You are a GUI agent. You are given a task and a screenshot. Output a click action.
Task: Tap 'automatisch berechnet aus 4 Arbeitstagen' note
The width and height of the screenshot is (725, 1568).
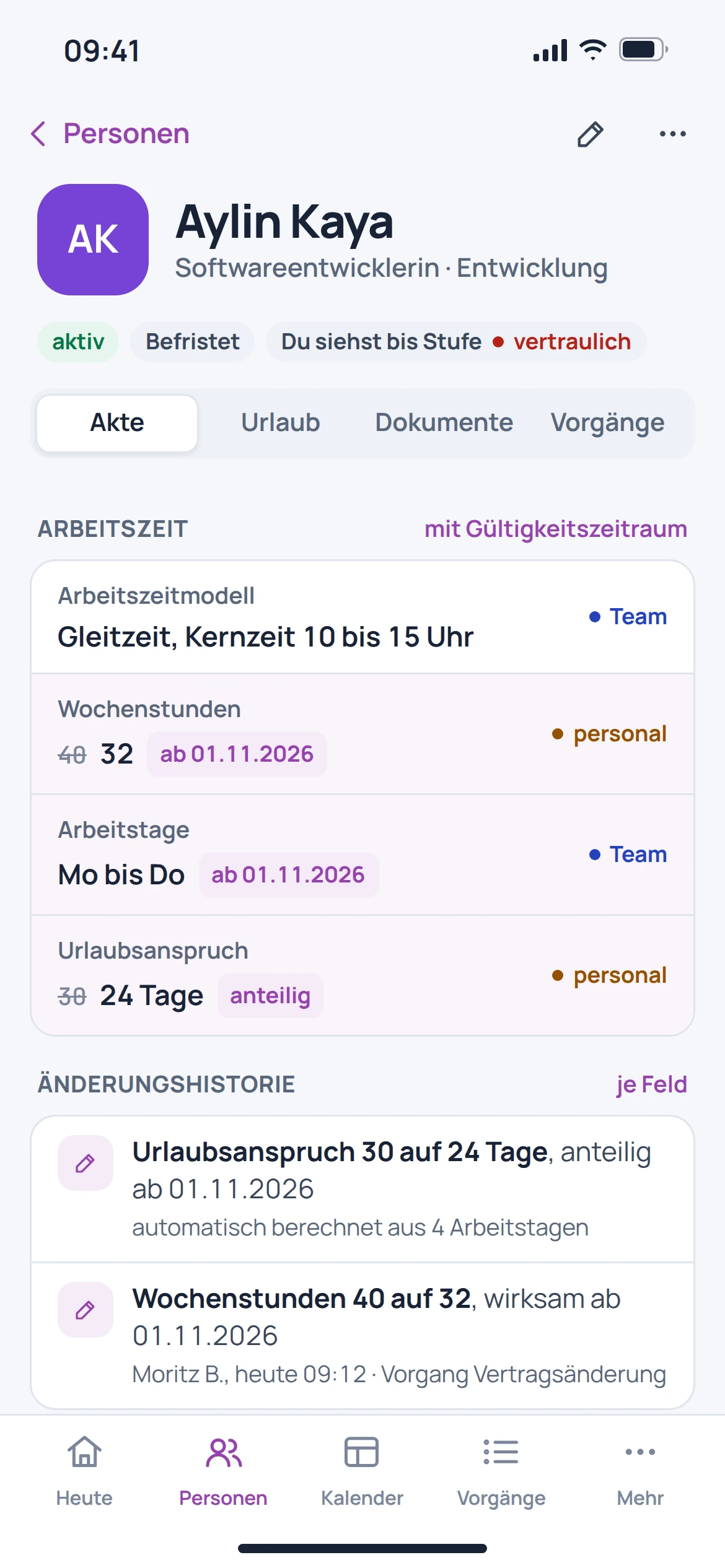(x=360, y=1227)
